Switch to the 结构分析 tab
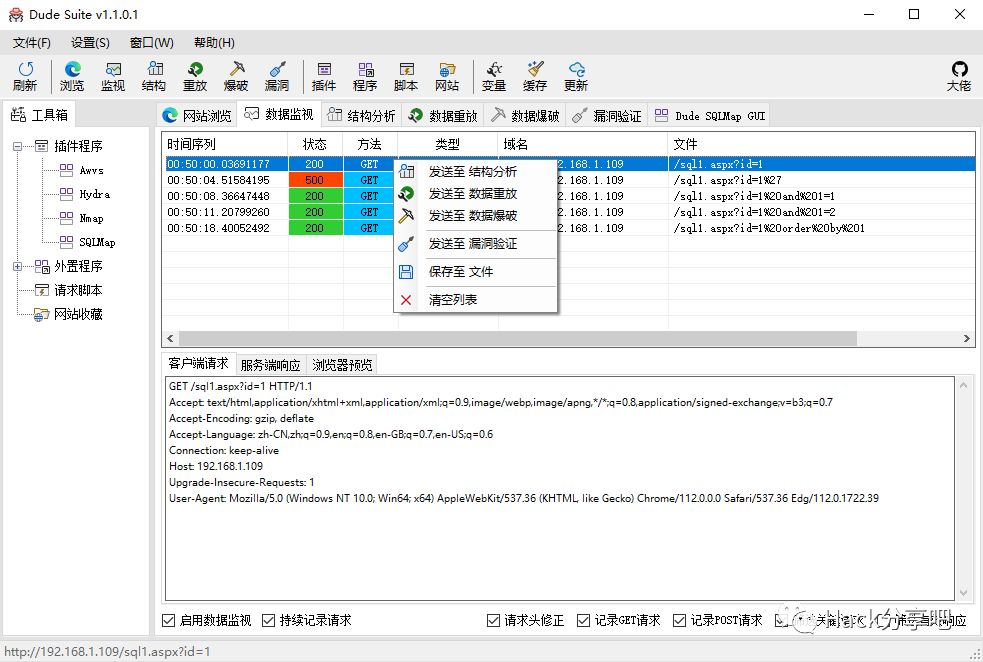This screenshot has height=662, width=983. click(x=362, y=115)
